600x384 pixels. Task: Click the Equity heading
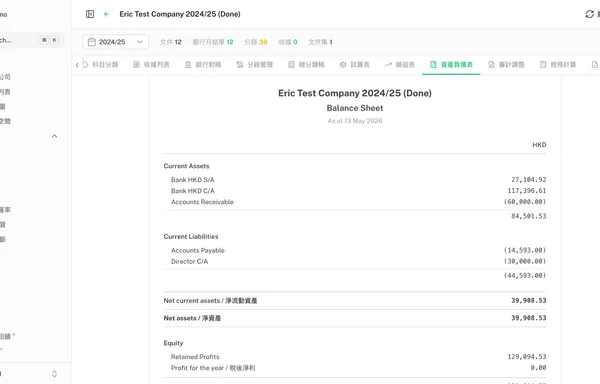(173, 343)
